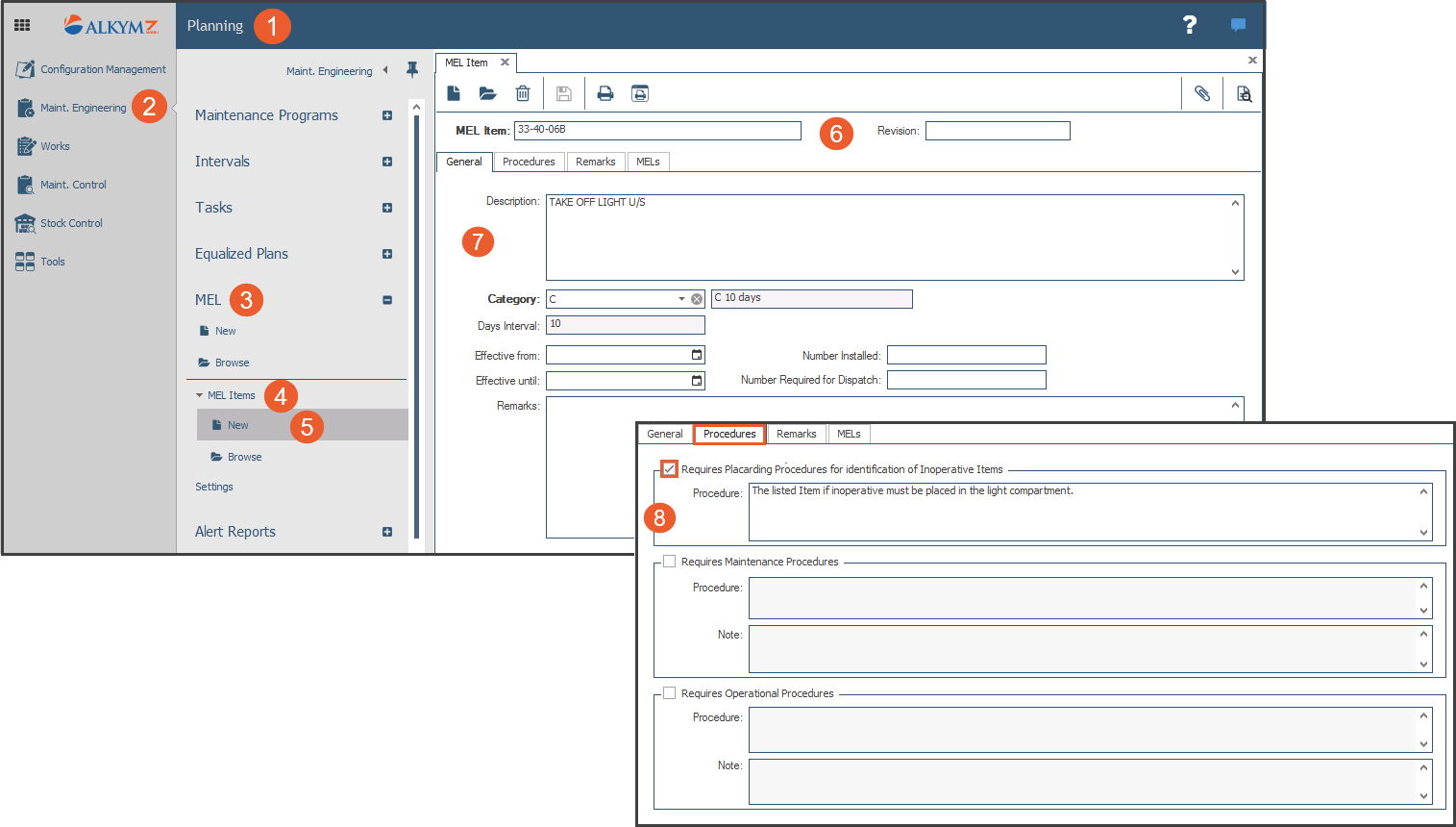Expand Alert Reports section
This screenshot has height=827, width=1456.
pyautogui.click(x=387, y=532)
